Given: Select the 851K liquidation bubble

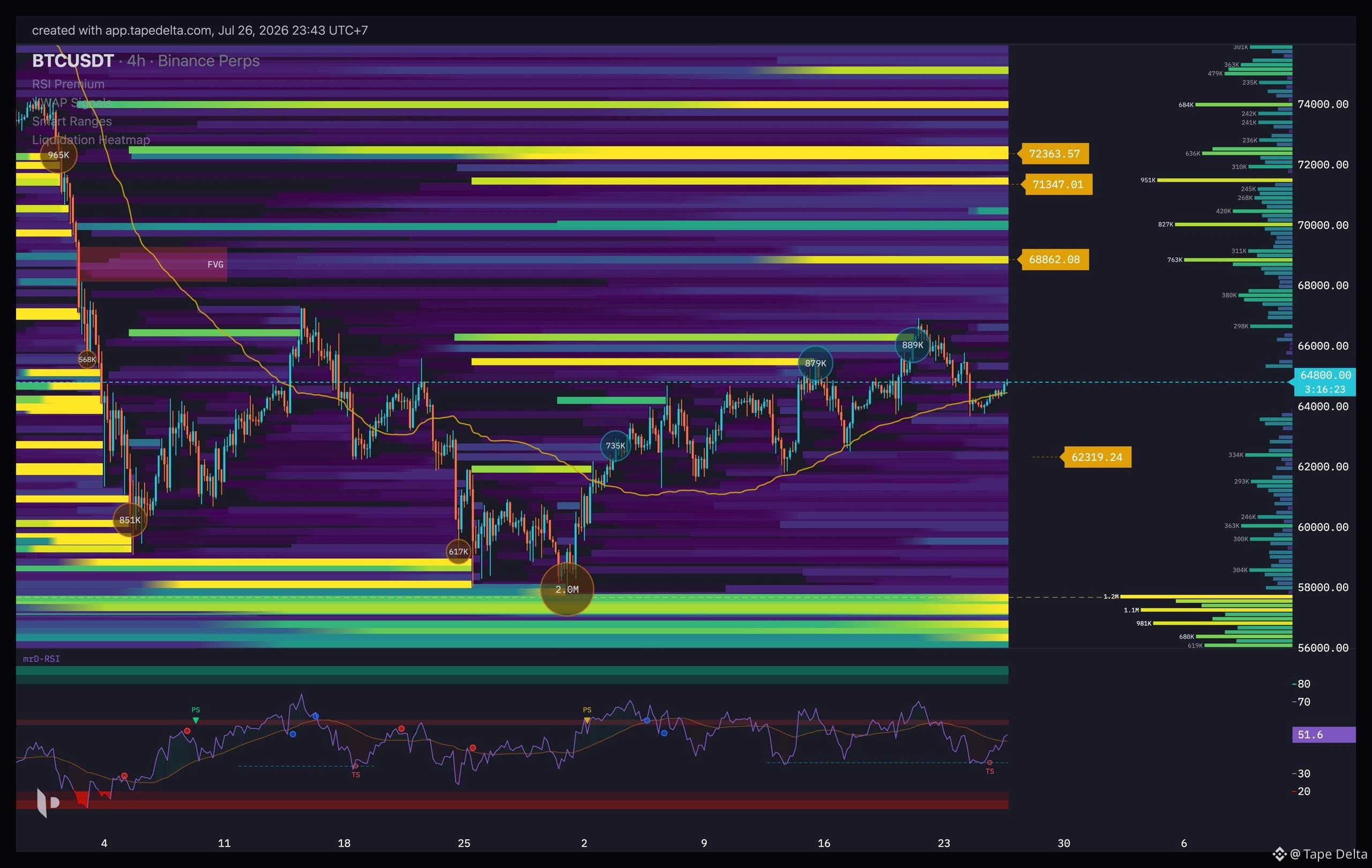Looking at the screenshot, I should (x=130, y=520).
